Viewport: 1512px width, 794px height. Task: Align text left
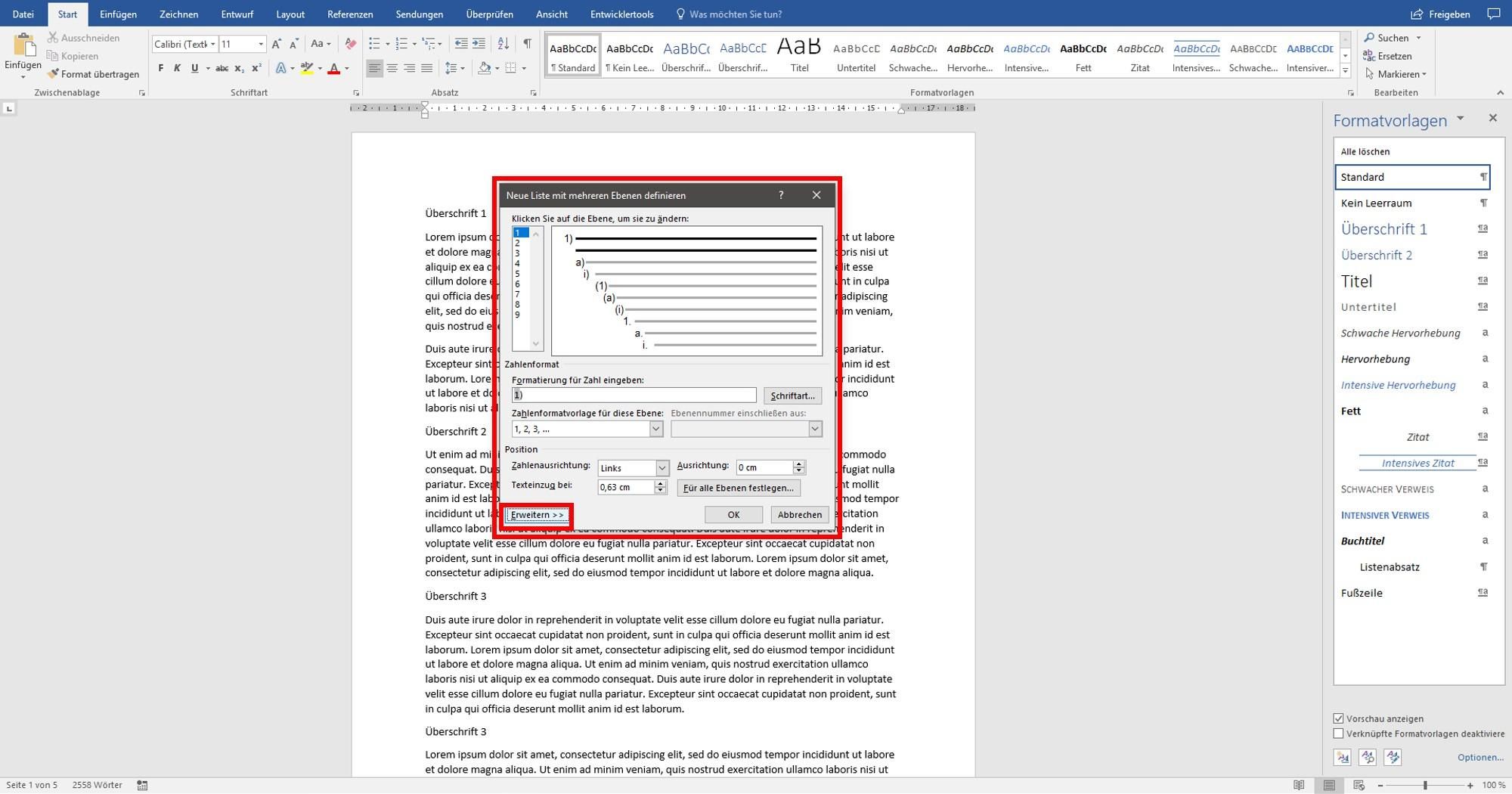tap(374, 68)
